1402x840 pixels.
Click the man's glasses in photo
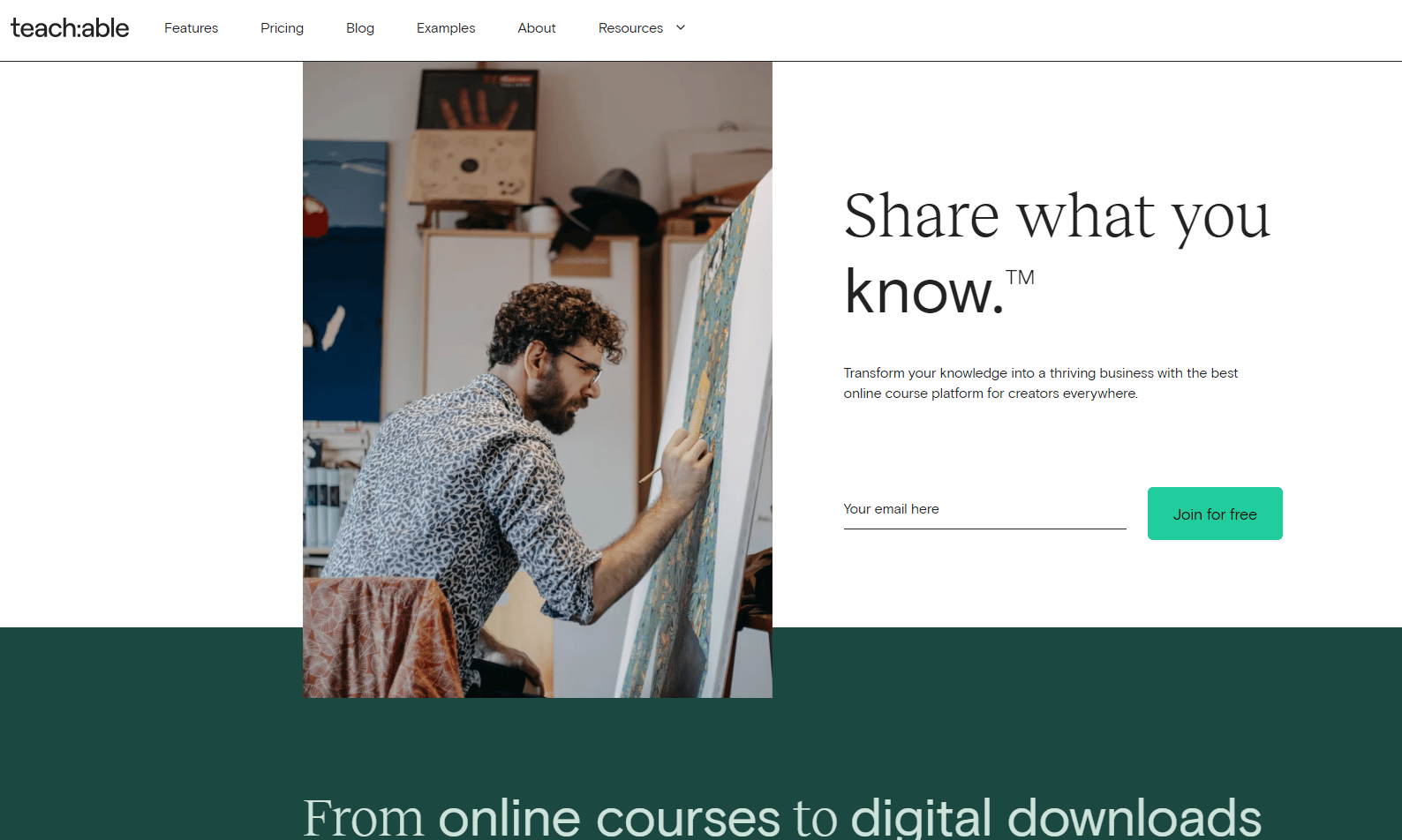coord(583,363)
